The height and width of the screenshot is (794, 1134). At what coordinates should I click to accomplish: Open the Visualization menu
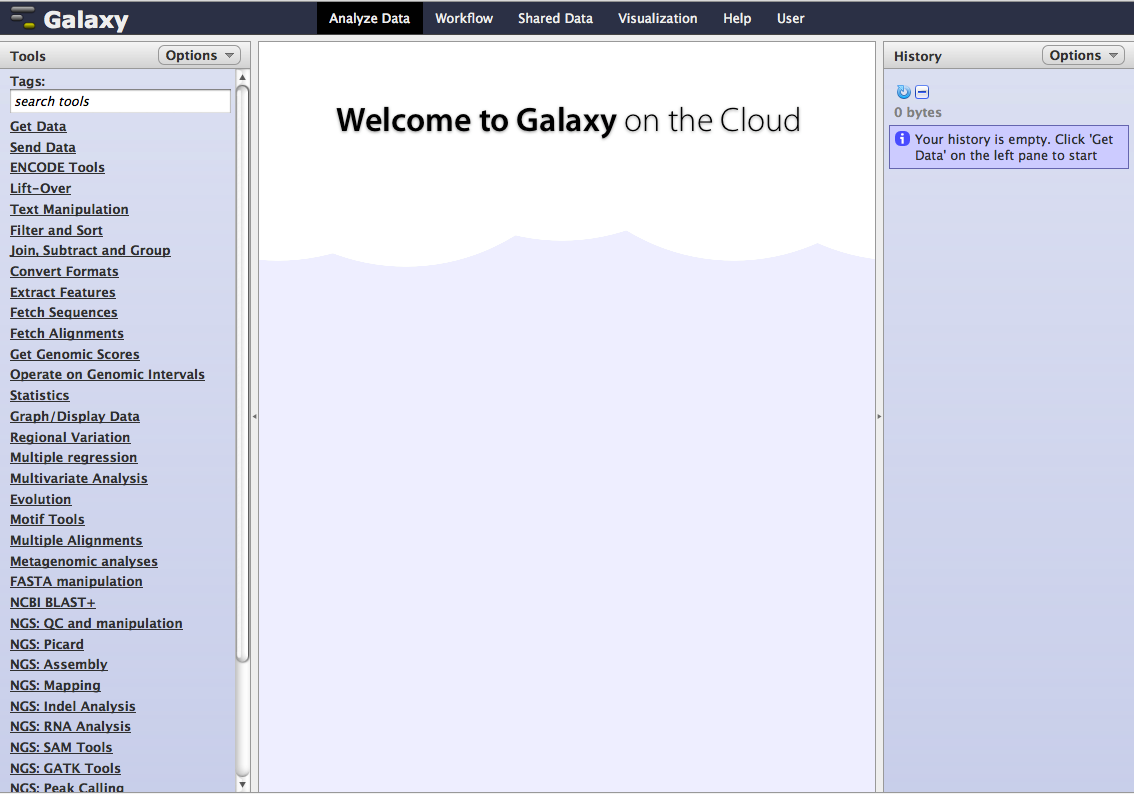(x=657, y=18)
